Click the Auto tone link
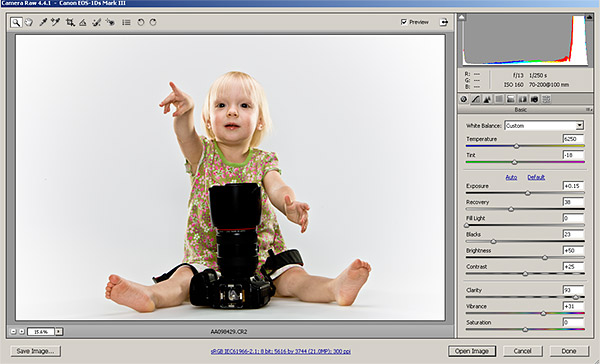600x364 pixels. coord(511,177)
